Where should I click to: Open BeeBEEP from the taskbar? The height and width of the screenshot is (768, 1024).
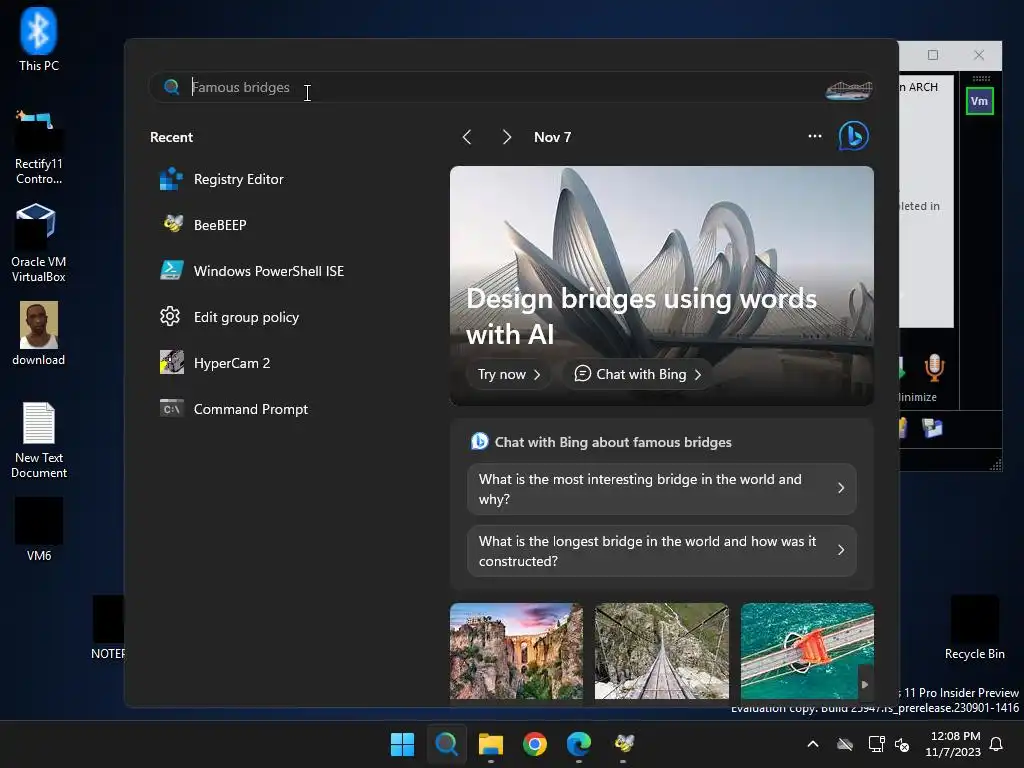623,744
